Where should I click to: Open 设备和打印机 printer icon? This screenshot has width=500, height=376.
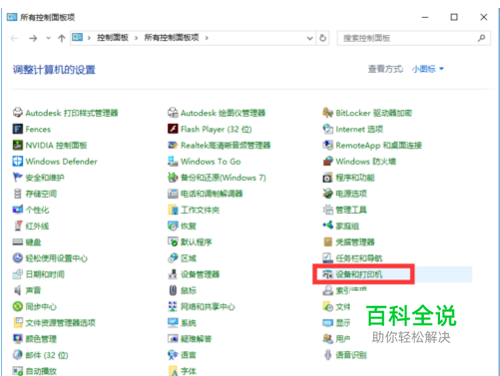pos(328,274)
